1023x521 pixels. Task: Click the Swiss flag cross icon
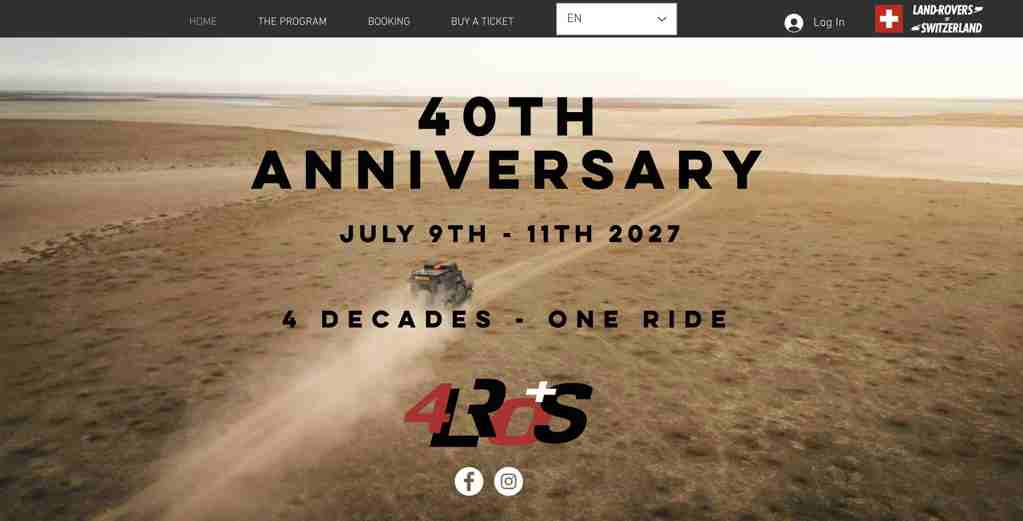tap(889, 18)
